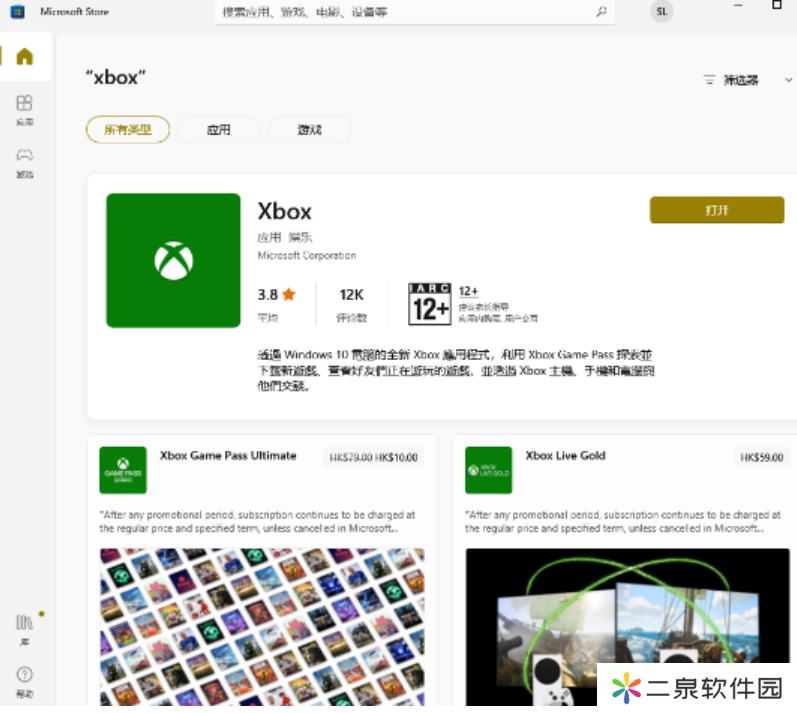Screen dimensions: 797x713
Task: Click the Xbox Game Pass Ultimate icon
Action: point(123,470)
